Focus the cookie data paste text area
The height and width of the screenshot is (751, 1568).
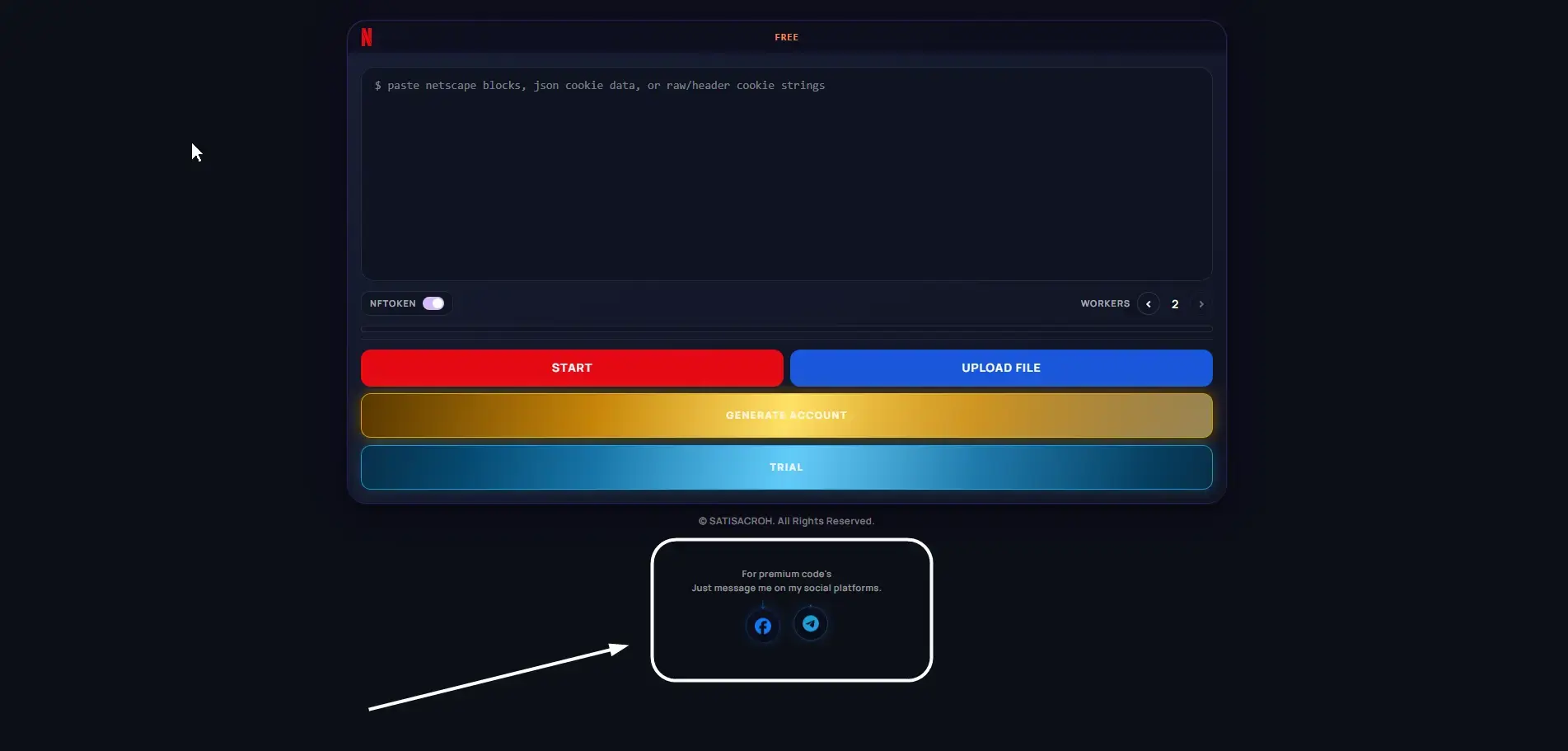[x=787, y=174]
